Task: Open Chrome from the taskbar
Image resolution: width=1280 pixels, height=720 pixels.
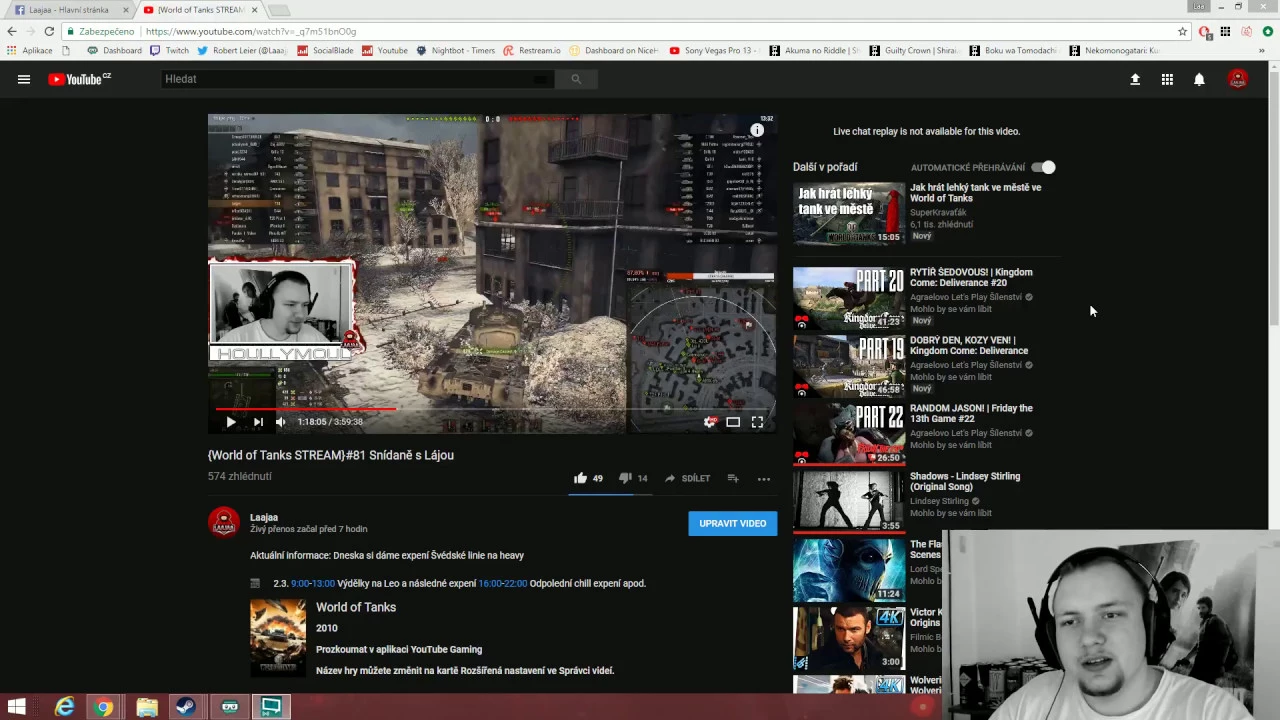Action: pyautogui.click(x=104, y=707)
